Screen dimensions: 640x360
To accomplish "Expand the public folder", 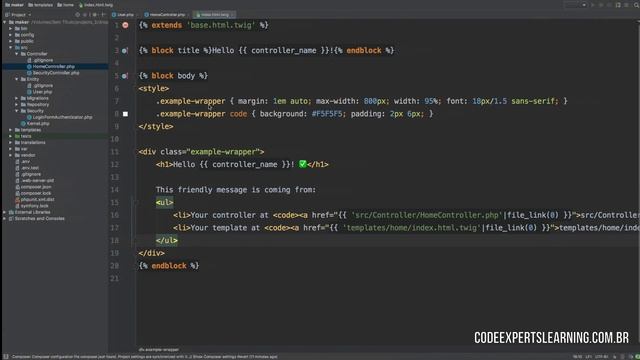I will [x=11, y=41].
